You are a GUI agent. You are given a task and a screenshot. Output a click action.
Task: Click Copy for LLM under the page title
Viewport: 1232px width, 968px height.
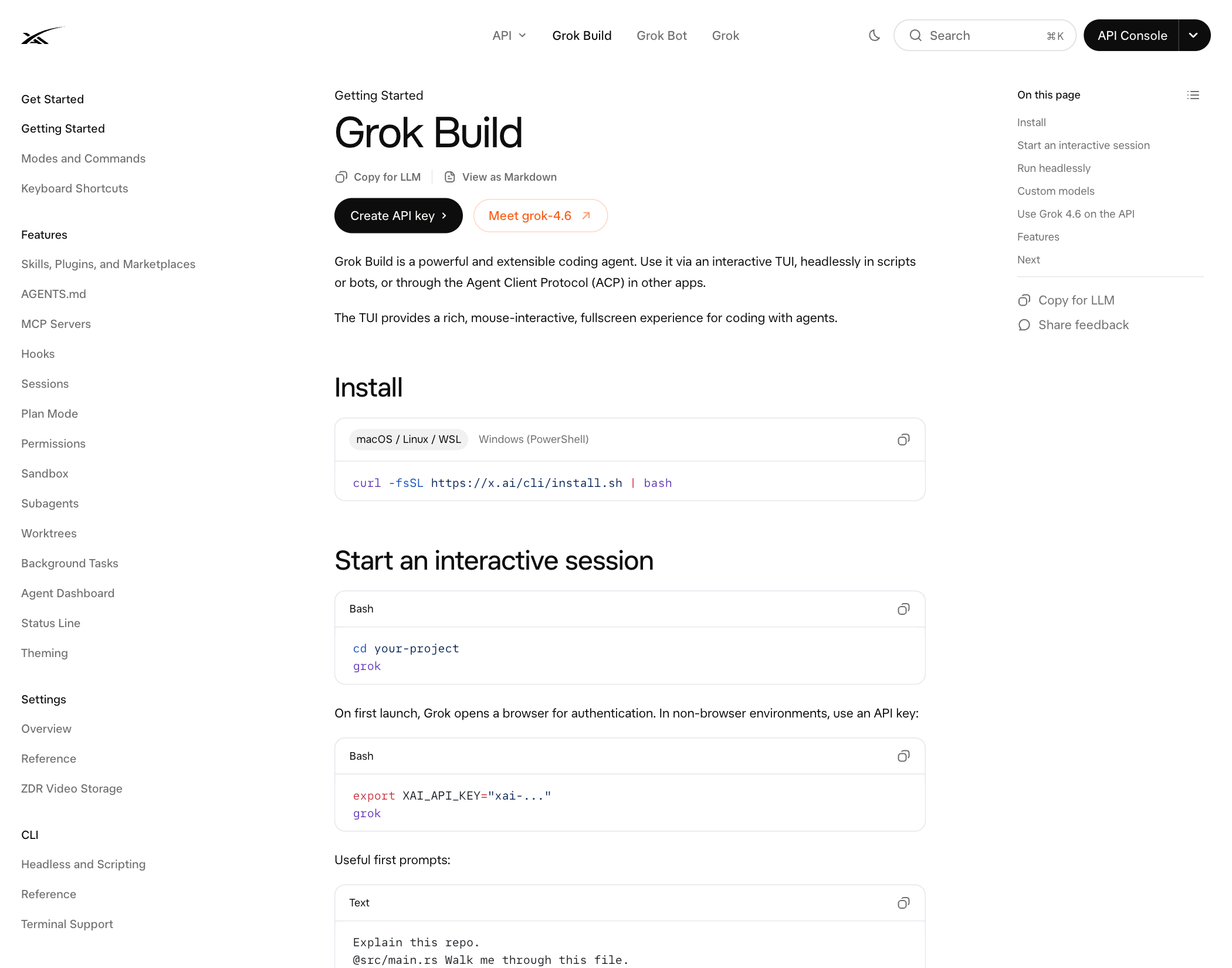(378, 177)
